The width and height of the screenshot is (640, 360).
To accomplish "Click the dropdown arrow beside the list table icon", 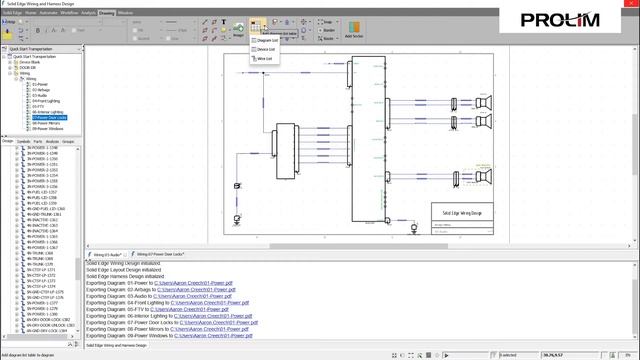I will point(264,26).
